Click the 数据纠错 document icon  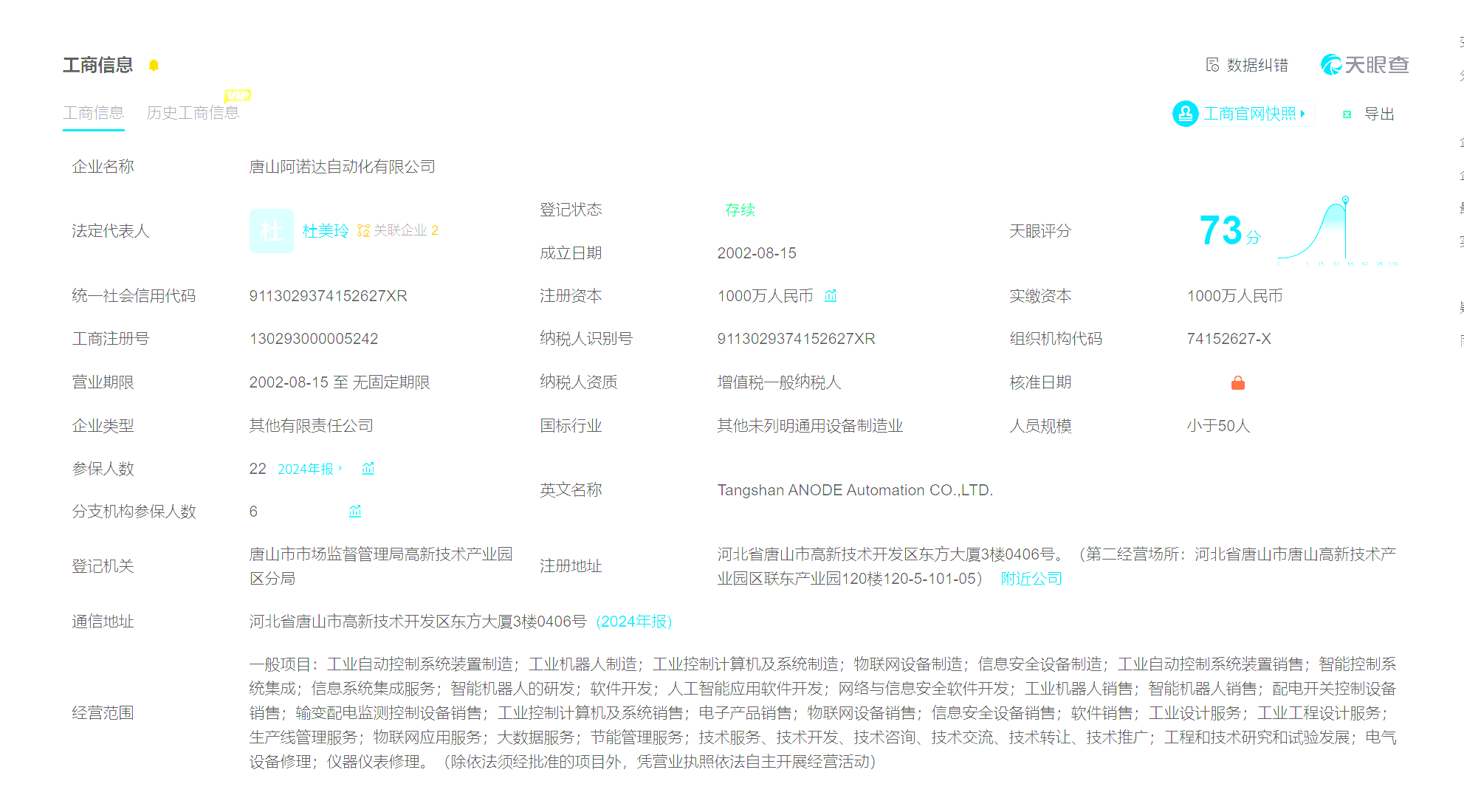(1212, 65)
